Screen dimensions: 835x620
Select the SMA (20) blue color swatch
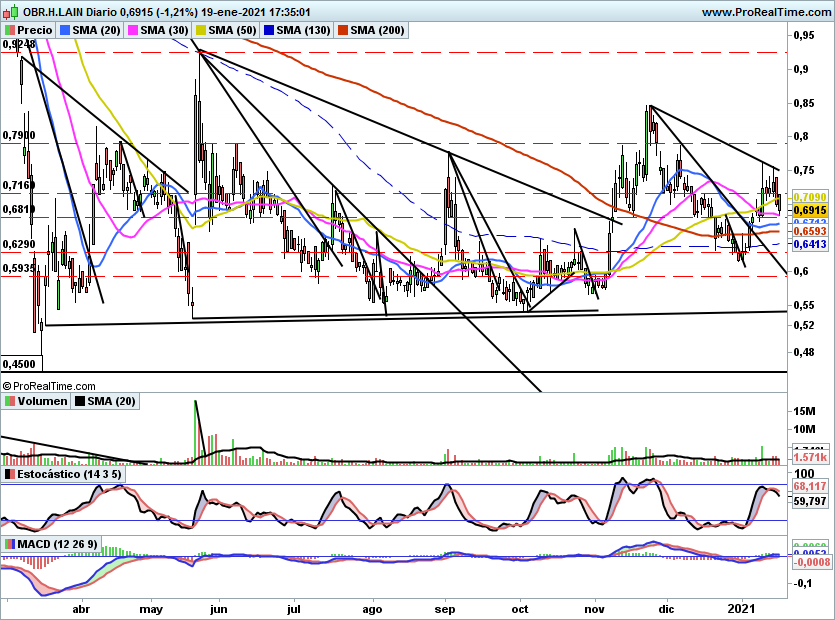[x=65, y=30]
